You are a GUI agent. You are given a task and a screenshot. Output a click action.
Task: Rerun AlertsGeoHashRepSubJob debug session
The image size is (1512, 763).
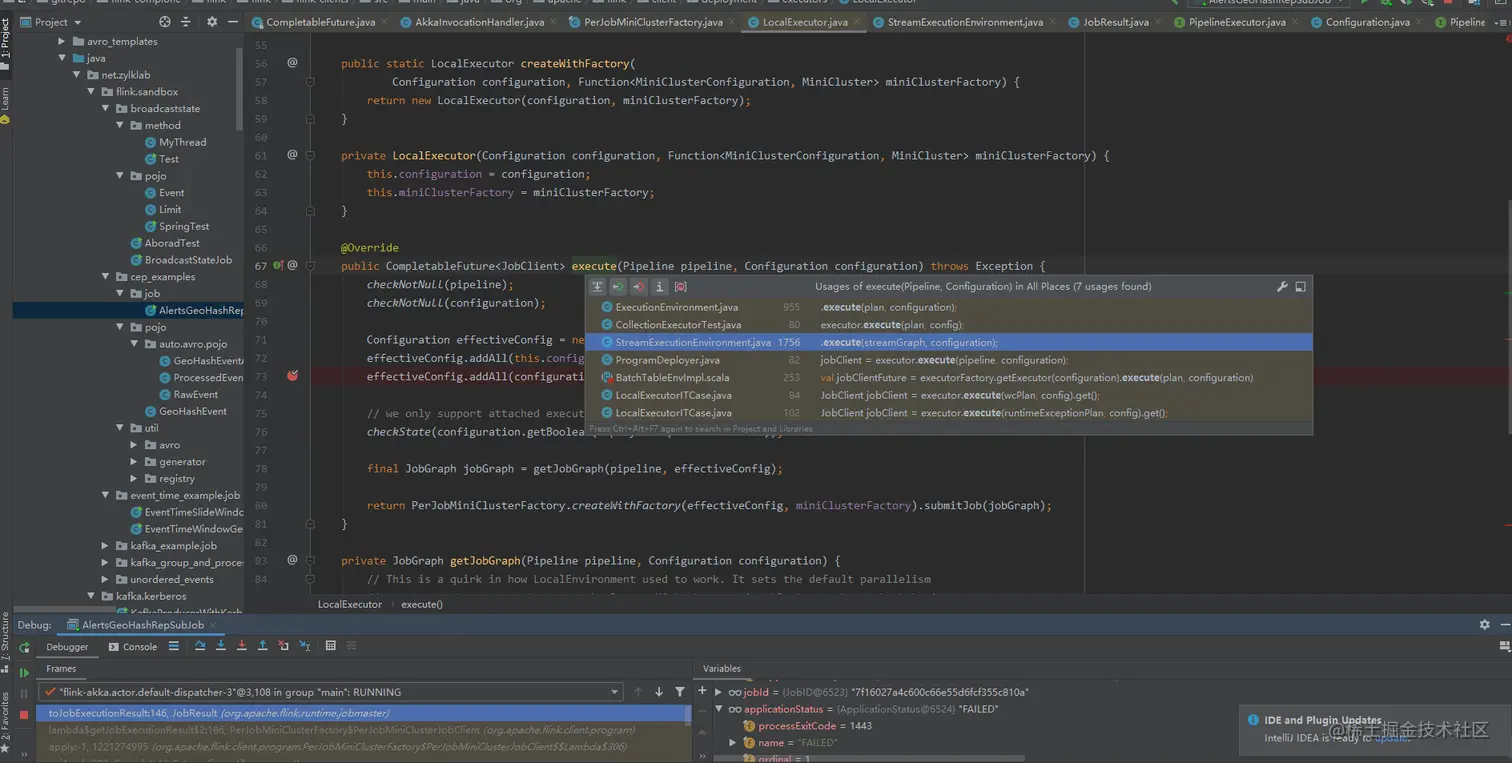pos(24,648)
